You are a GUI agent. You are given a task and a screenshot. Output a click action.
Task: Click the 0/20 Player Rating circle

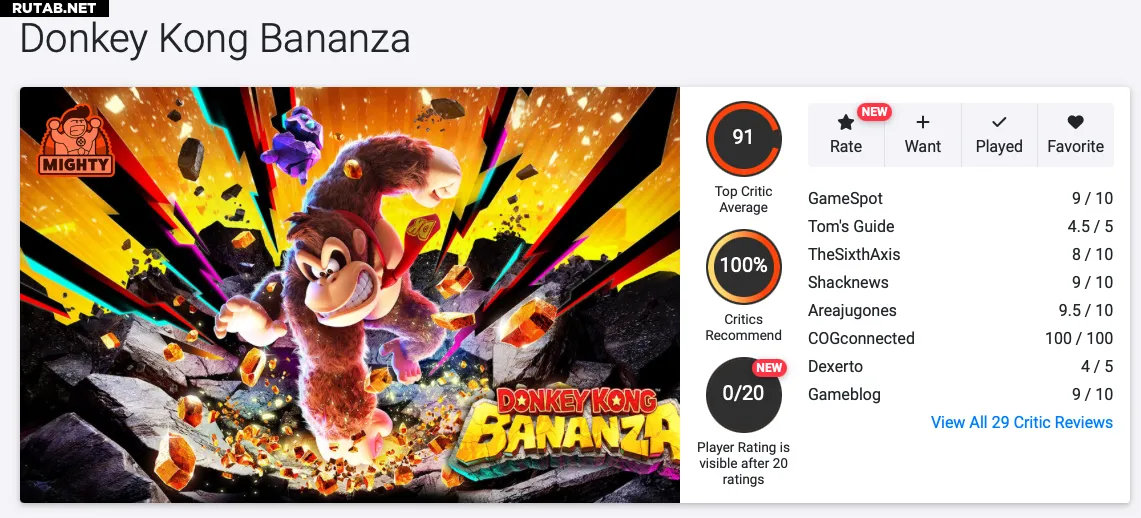[x=743, y=394]
